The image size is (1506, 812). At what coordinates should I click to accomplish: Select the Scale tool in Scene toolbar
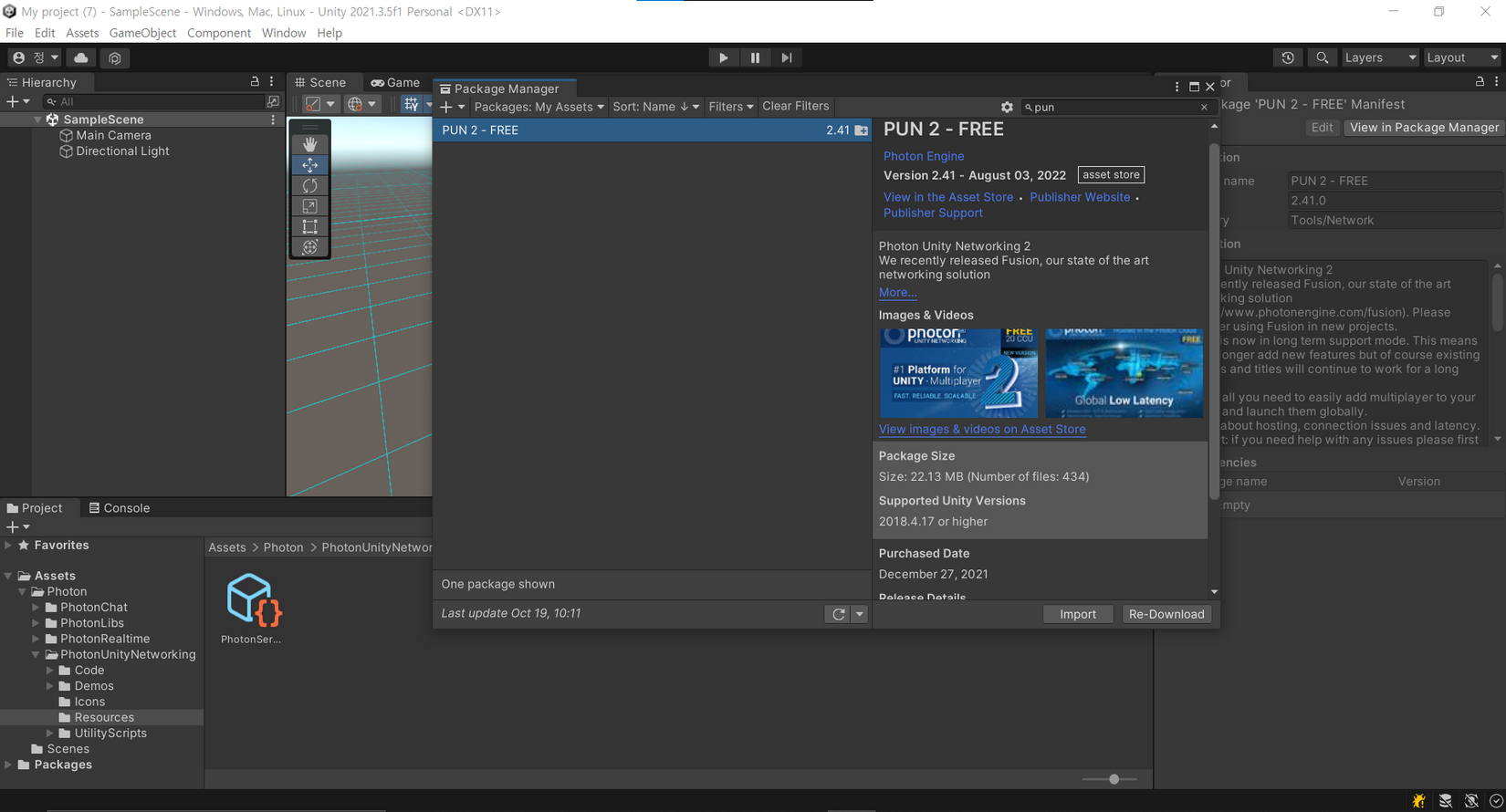click(x=310, y=206)
